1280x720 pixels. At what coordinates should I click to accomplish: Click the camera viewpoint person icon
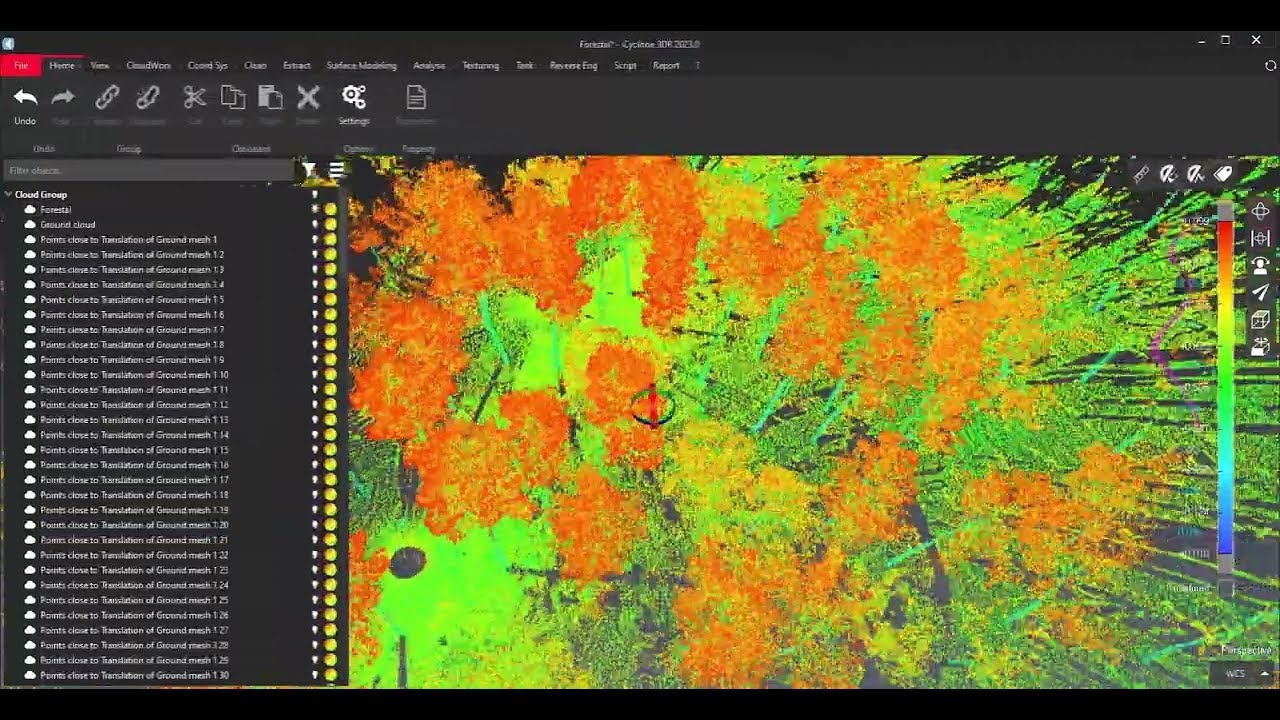(1260, 265)
